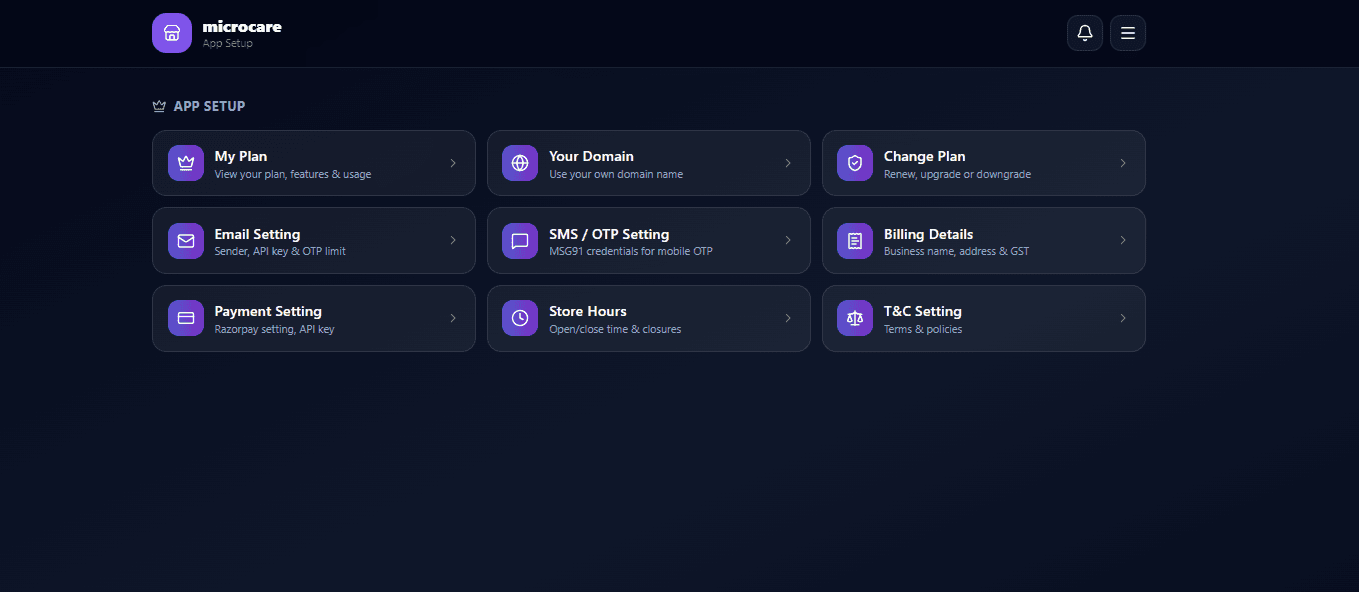Click the crown icon on My Plan
The height and width of the screenshot is (592, 1359).
click(x=186, y=163)
